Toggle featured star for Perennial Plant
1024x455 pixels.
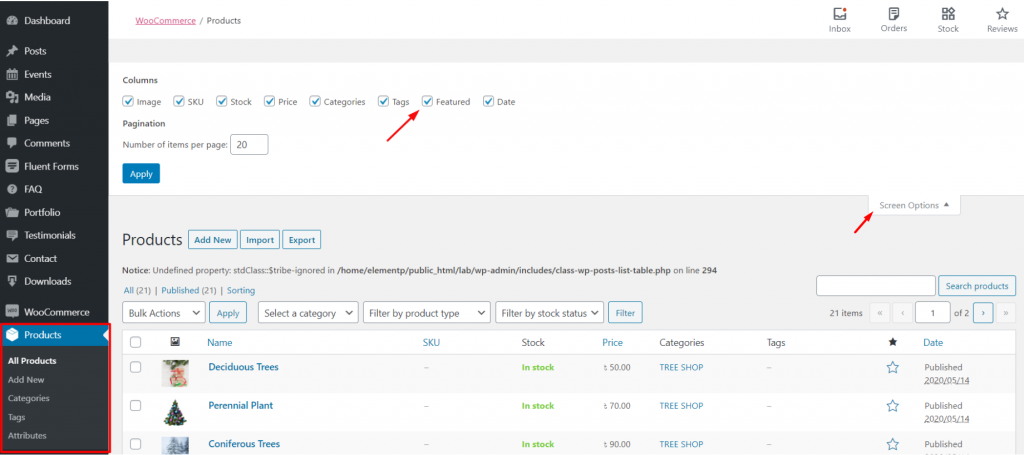892,406
